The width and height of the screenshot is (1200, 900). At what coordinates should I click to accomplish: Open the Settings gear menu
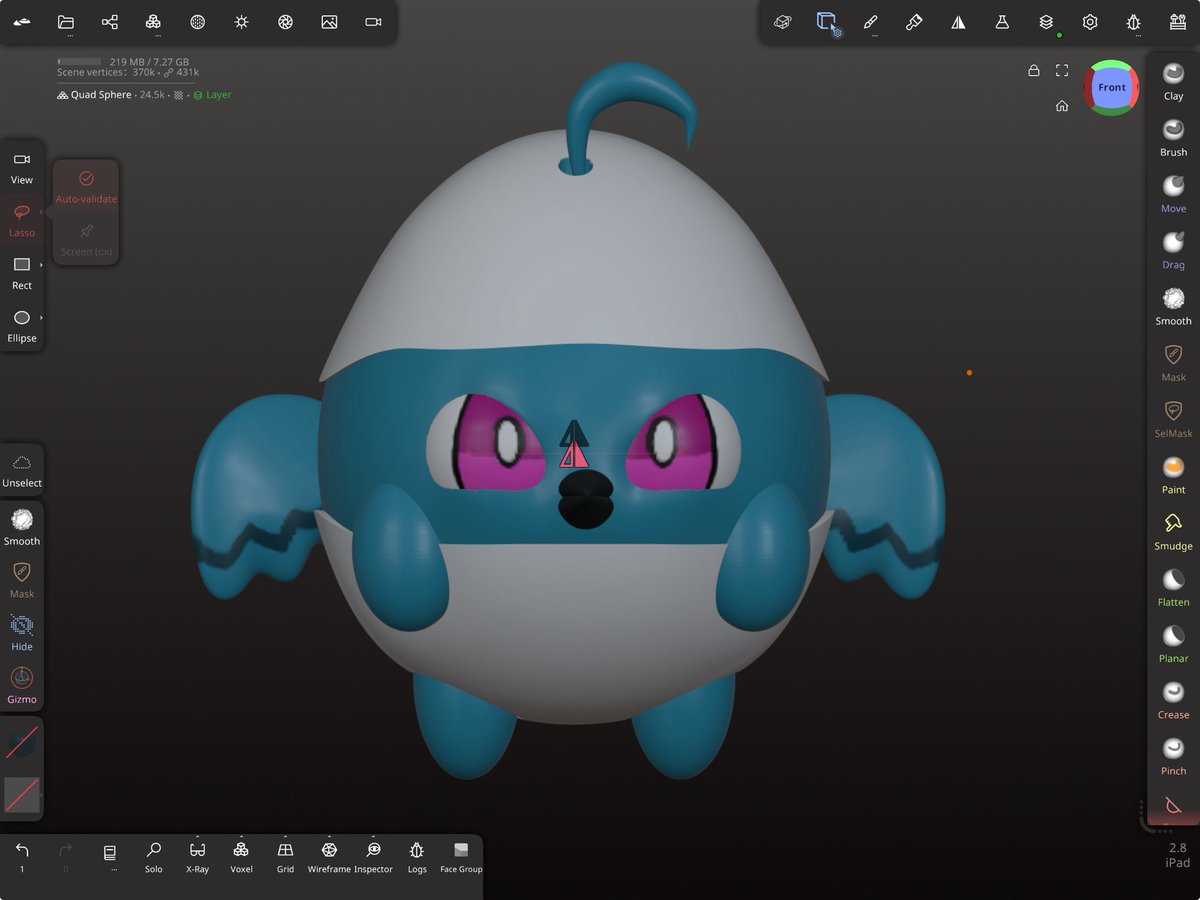[x=1090, y=22]
